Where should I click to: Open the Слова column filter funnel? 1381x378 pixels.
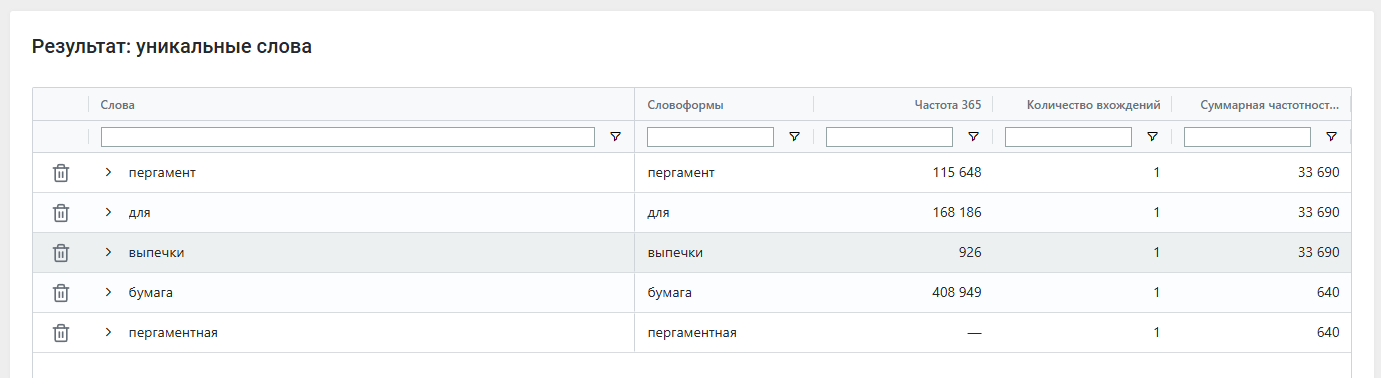(x=615, y=137)
